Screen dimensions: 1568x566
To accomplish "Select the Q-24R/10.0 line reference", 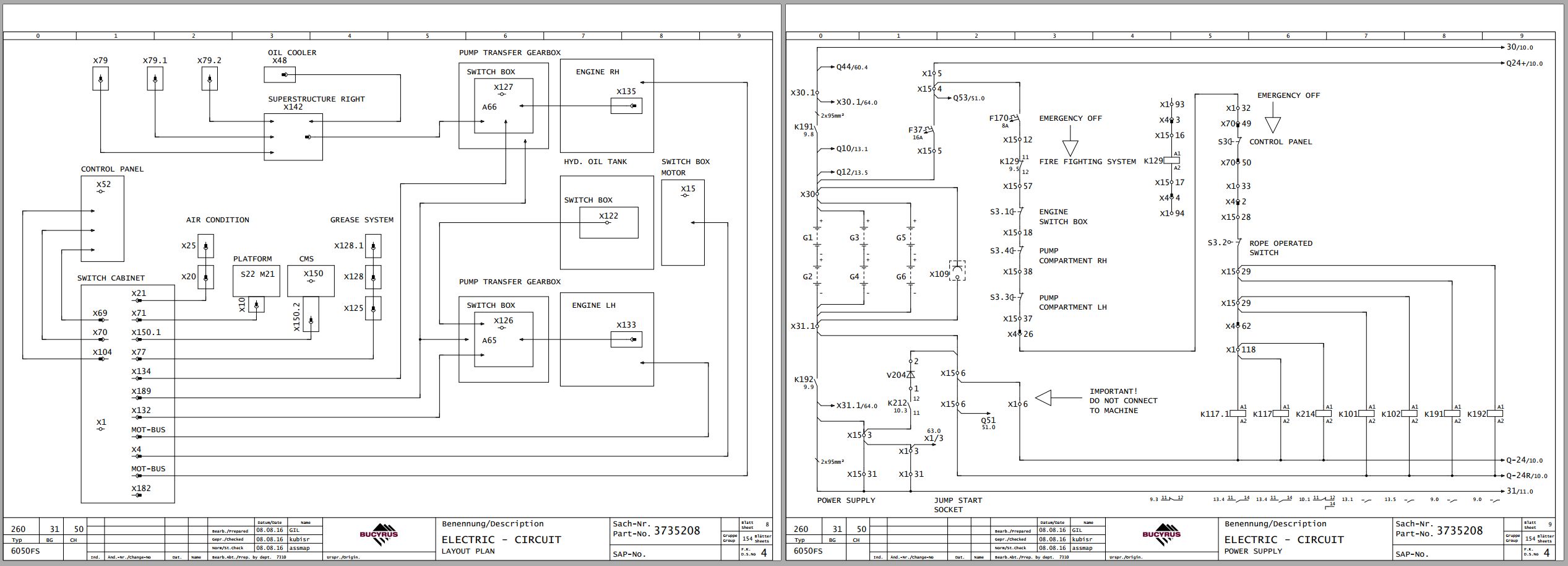I will click(x=1527, y=476).
